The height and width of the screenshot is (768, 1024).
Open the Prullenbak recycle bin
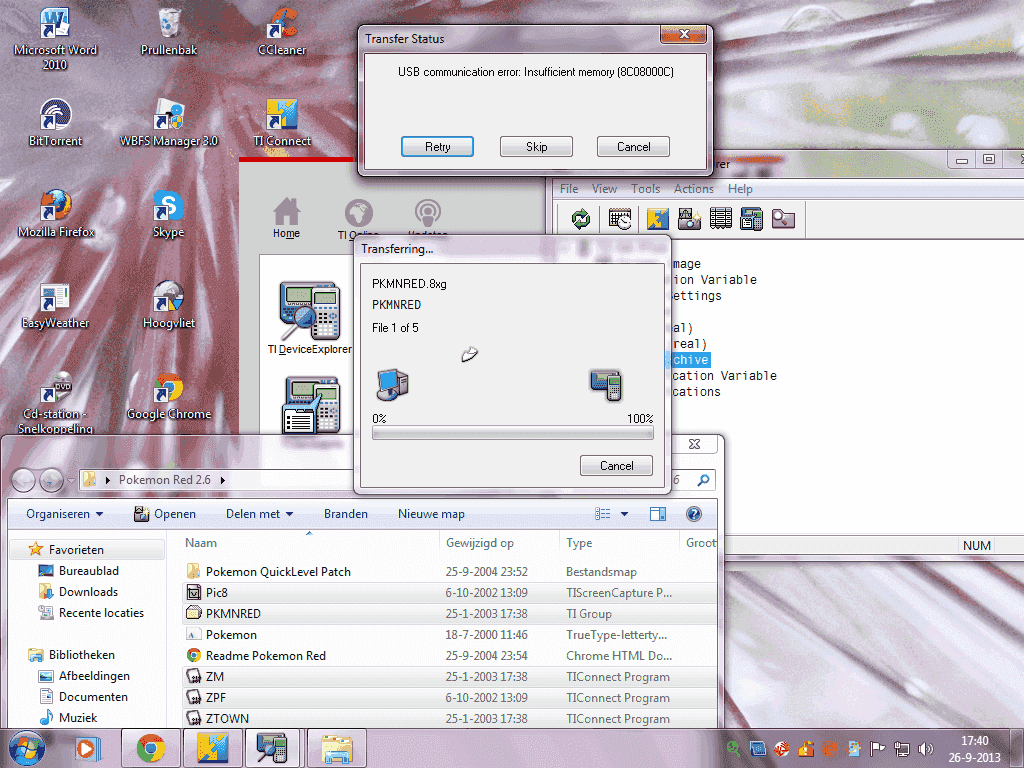pos(168,32)
